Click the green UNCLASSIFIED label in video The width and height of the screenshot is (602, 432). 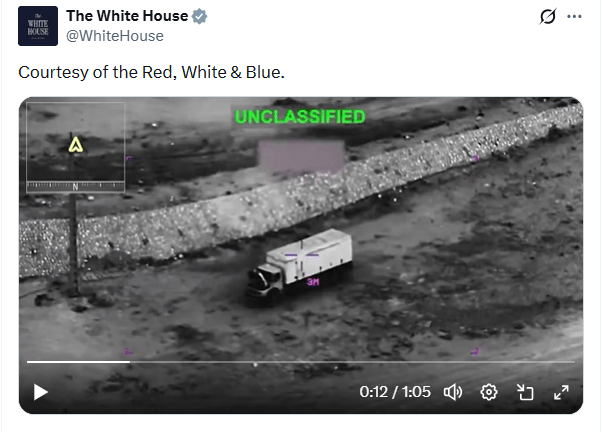300,117
